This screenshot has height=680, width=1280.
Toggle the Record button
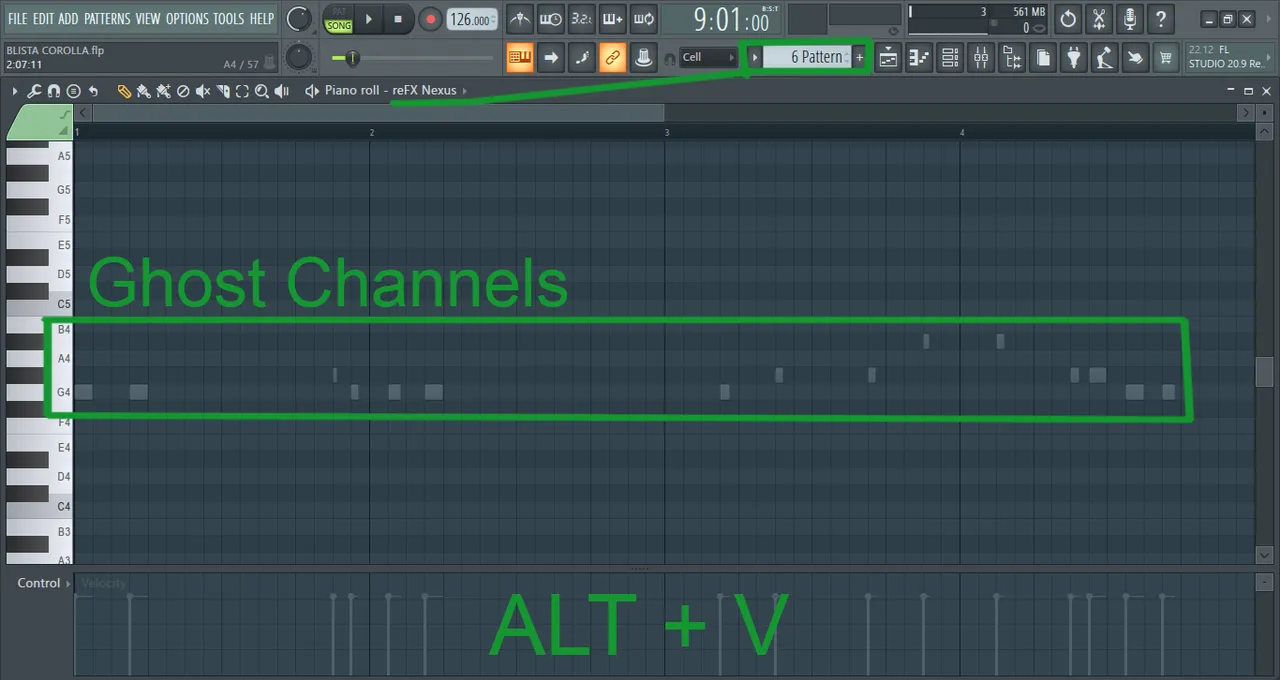(x=430, y=19)
